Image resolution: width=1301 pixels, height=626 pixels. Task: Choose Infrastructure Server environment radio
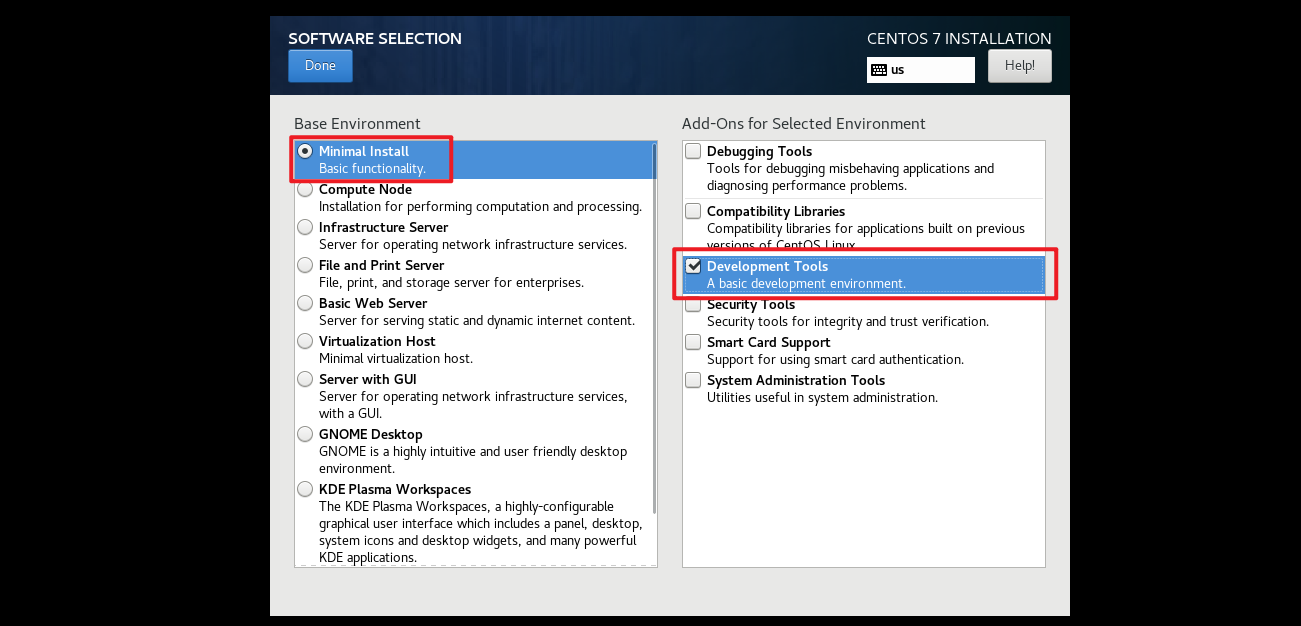click(x=305, y=227)
